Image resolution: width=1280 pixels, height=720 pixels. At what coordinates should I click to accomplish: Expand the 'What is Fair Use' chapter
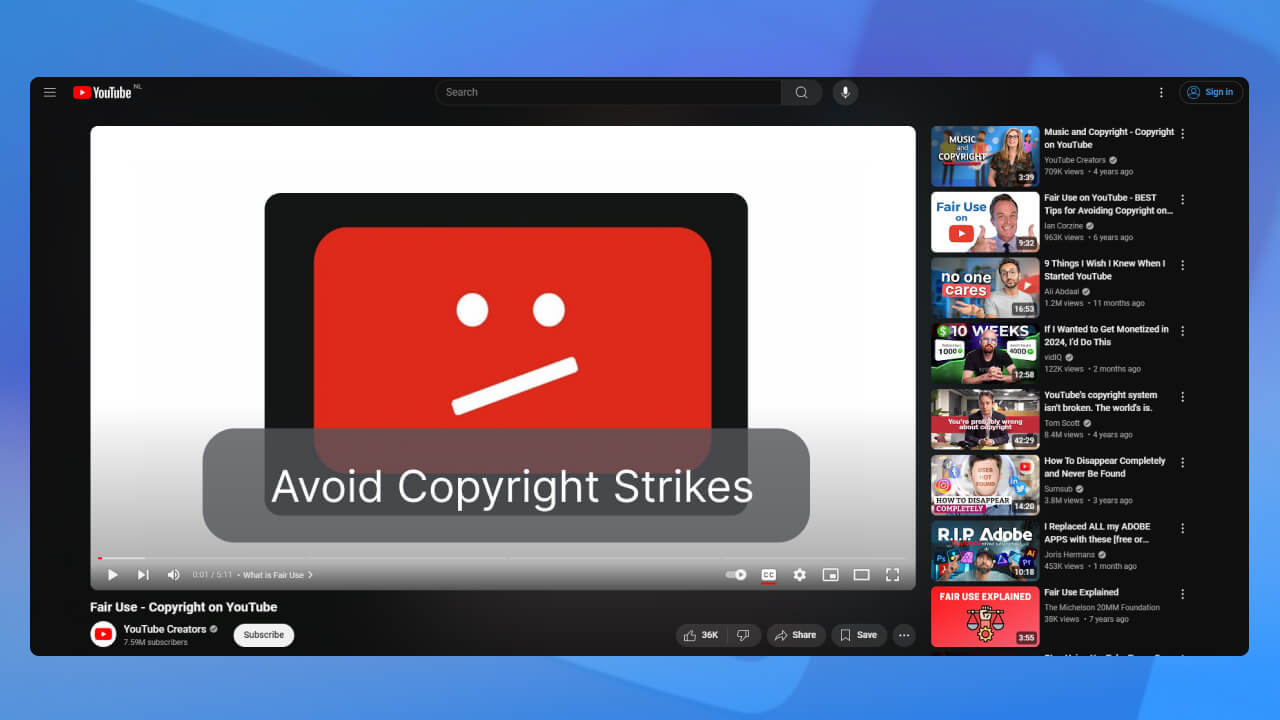[278, 575]
